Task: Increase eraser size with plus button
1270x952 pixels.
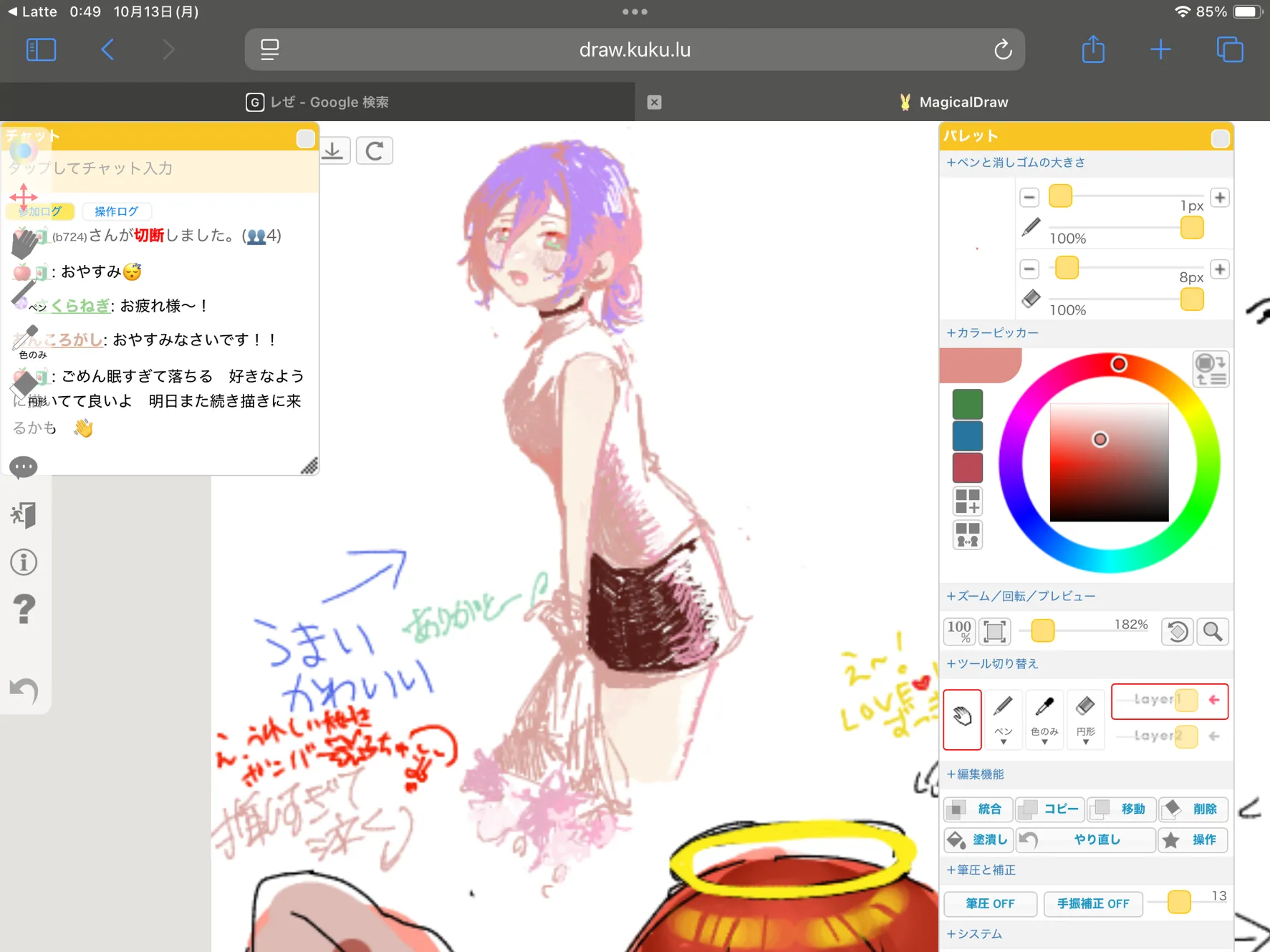Action: coord(1220,269)
